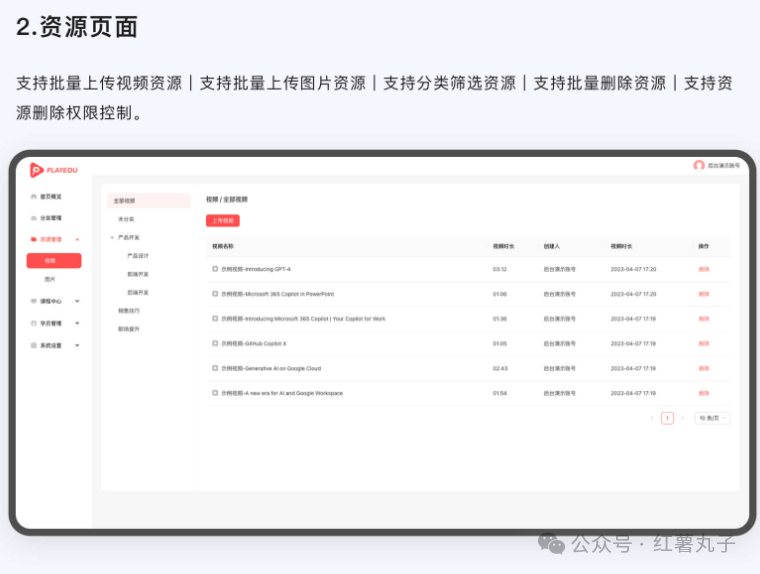Check the GitHub Copilot X video row

pyautogui.click(x=215, y=343)
